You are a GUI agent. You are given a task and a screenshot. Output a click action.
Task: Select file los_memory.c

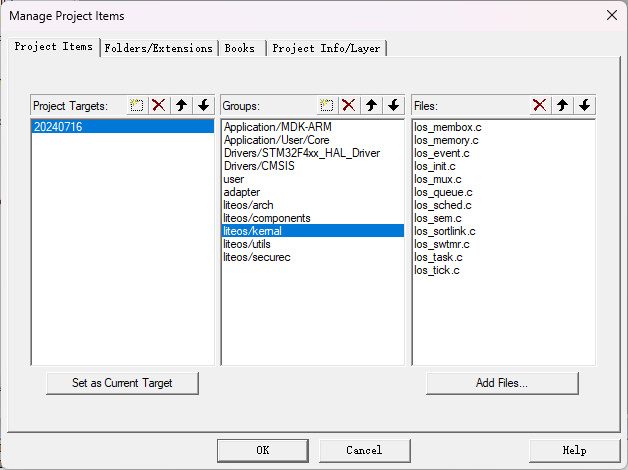503,140
